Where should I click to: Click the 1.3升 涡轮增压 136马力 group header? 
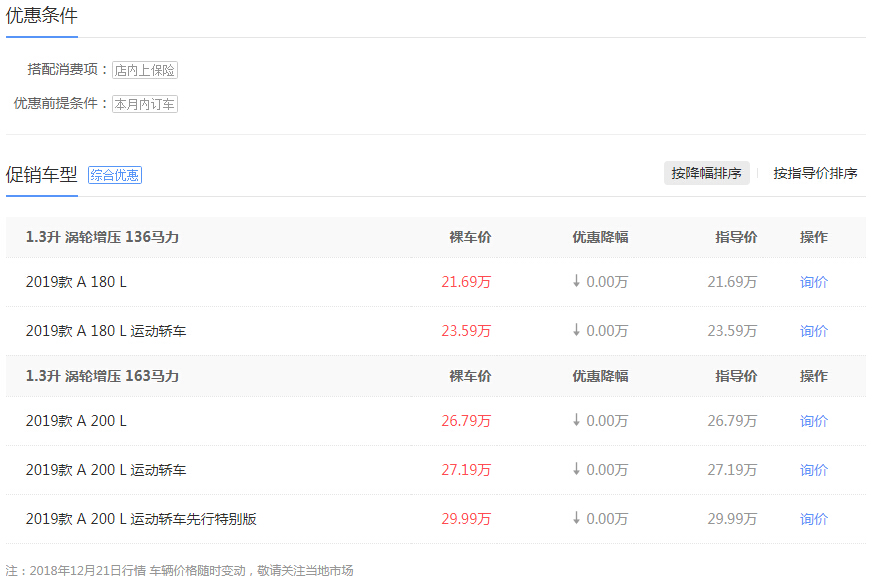click(102, 237)
